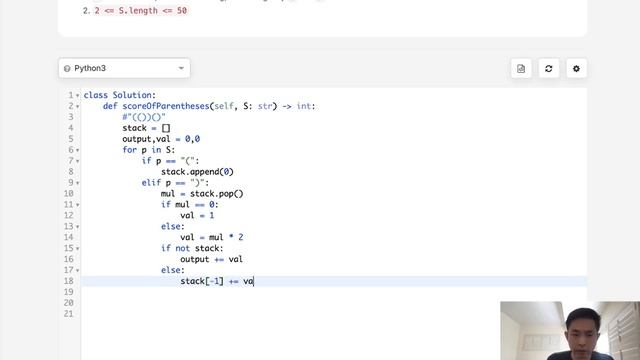Click the line "stack.append(0)"
This screenshot has width=640, height=360.
(x=197, y=172)
